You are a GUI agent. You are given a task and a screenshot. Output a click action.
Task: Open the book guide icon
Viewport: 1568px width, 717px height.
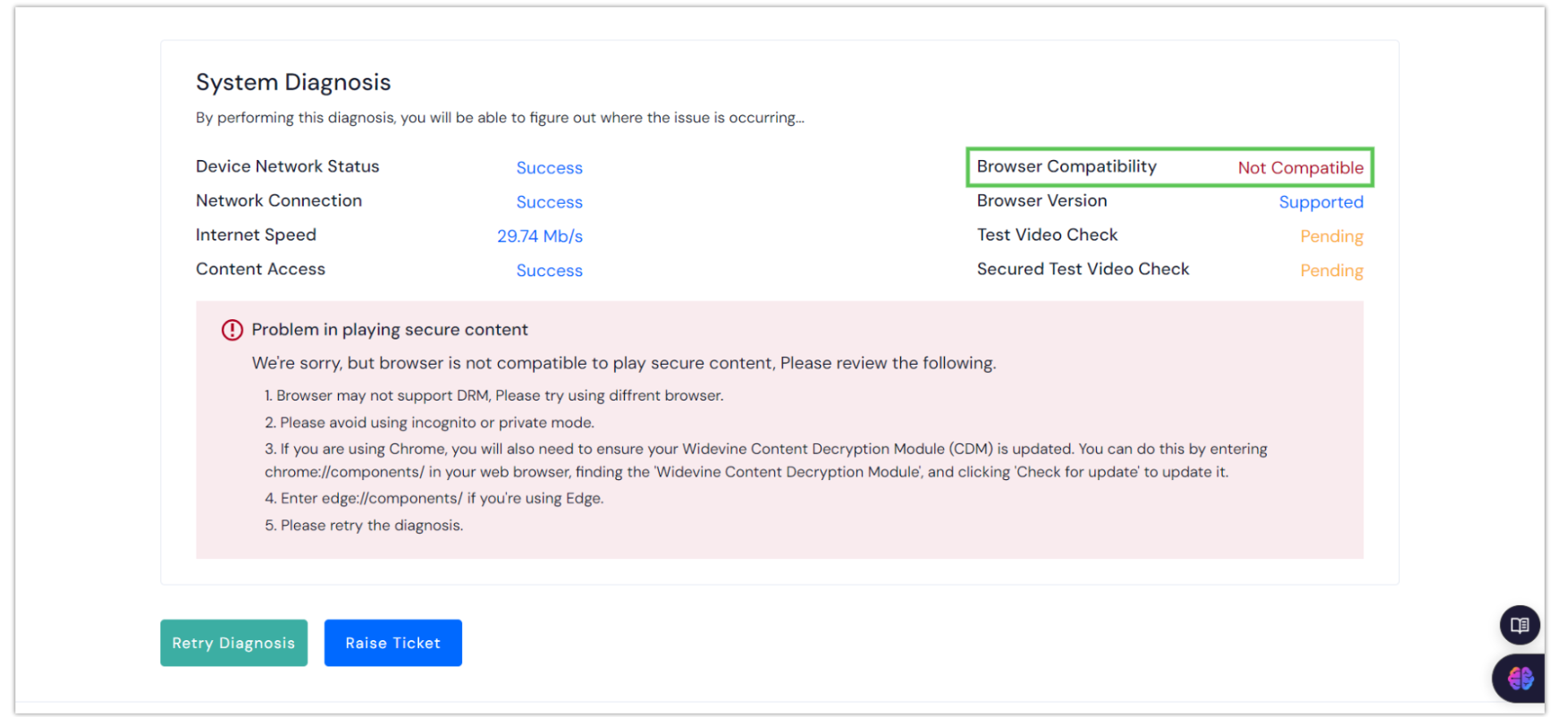click(1519, 625)
